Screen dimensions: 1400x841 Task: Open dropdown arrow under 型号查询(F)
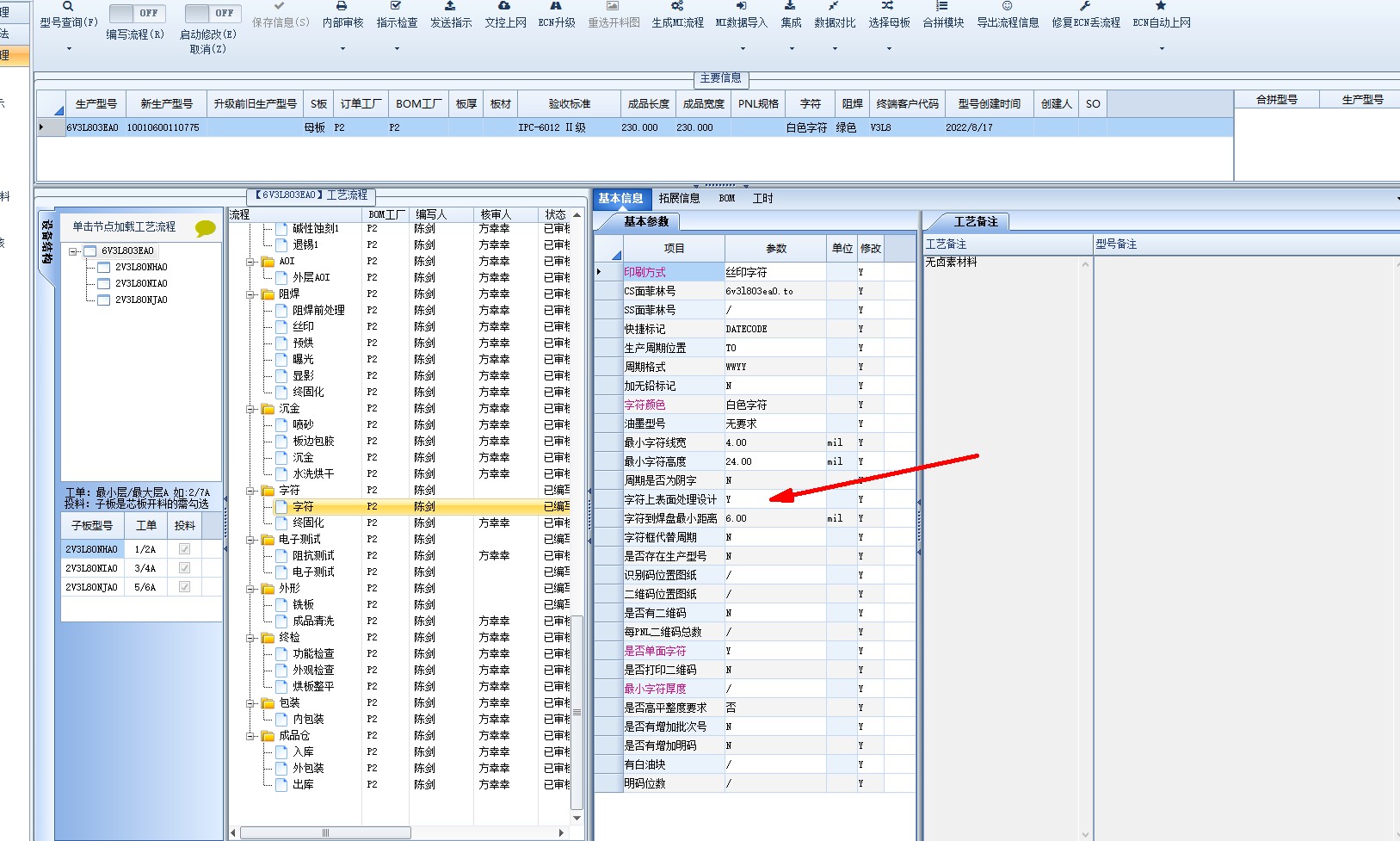[69, 49]
